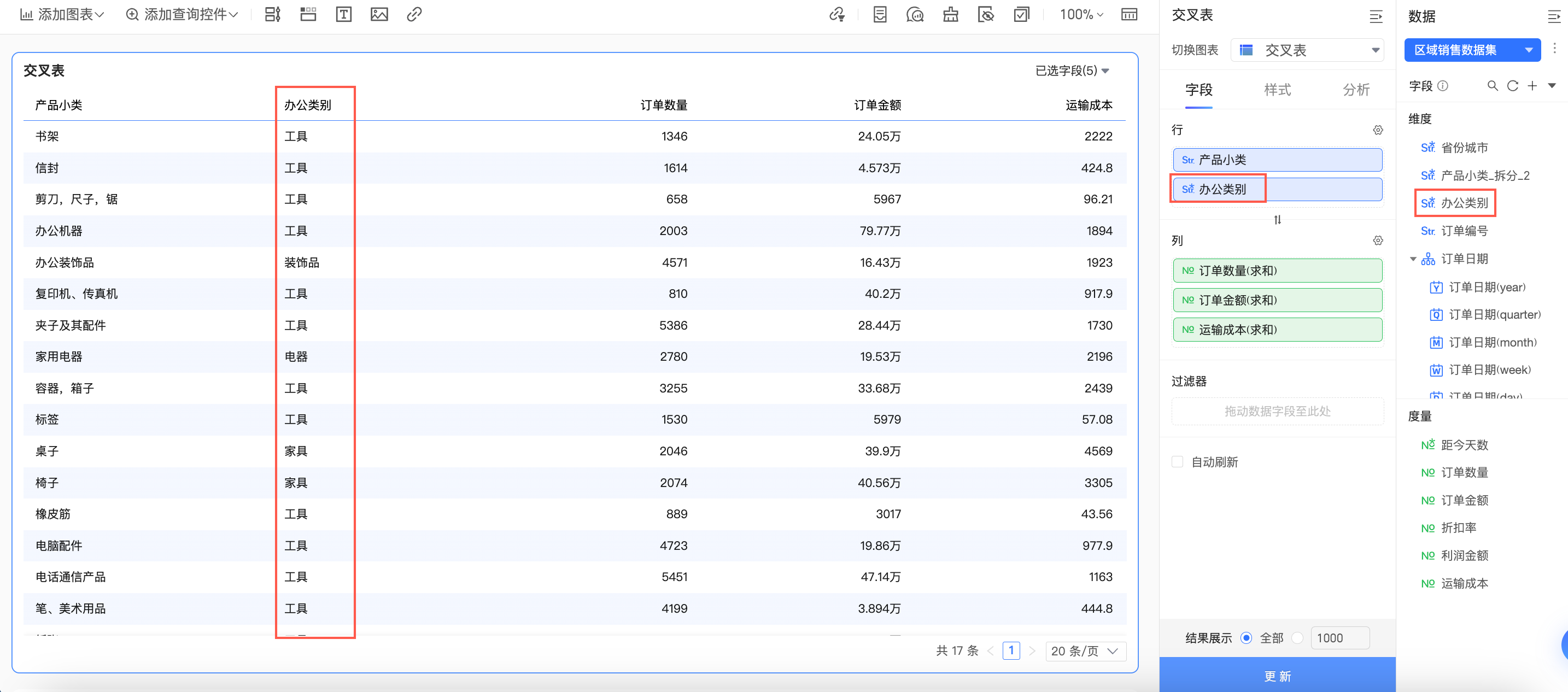This screenshot has height=692, width=1568.
Task: Open the 切换图表 交叉表 dropdown
Action: pyautogui.click(x=1307, y=50)
